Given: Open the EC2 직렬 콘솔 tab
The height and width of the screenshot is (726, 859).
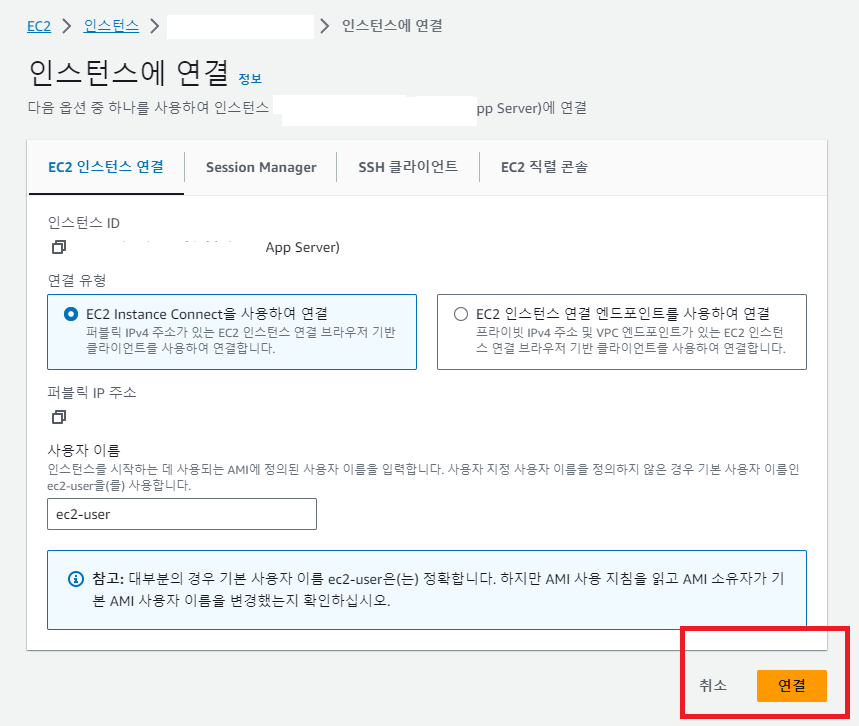Looking at the screenshot, I should (544, 167).
